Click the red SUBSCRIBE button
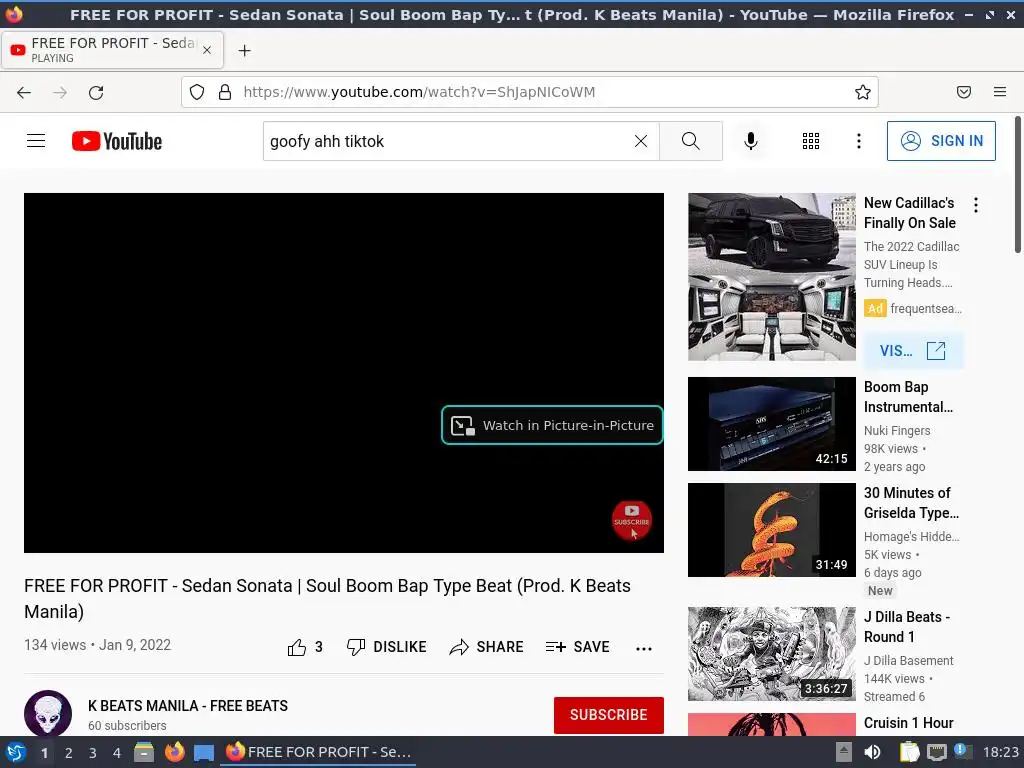The image size is (1024, 768). pos(609,715)
